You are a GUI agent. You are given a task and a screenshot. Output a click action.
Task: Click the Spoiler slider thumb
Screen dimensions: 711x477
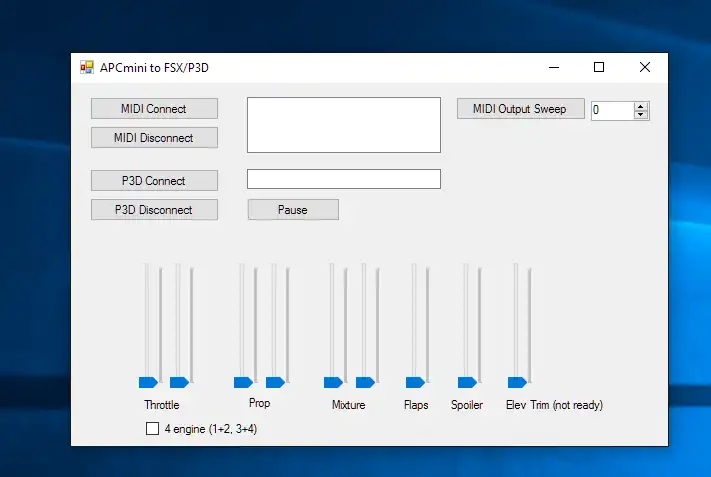tap(468, 383)
